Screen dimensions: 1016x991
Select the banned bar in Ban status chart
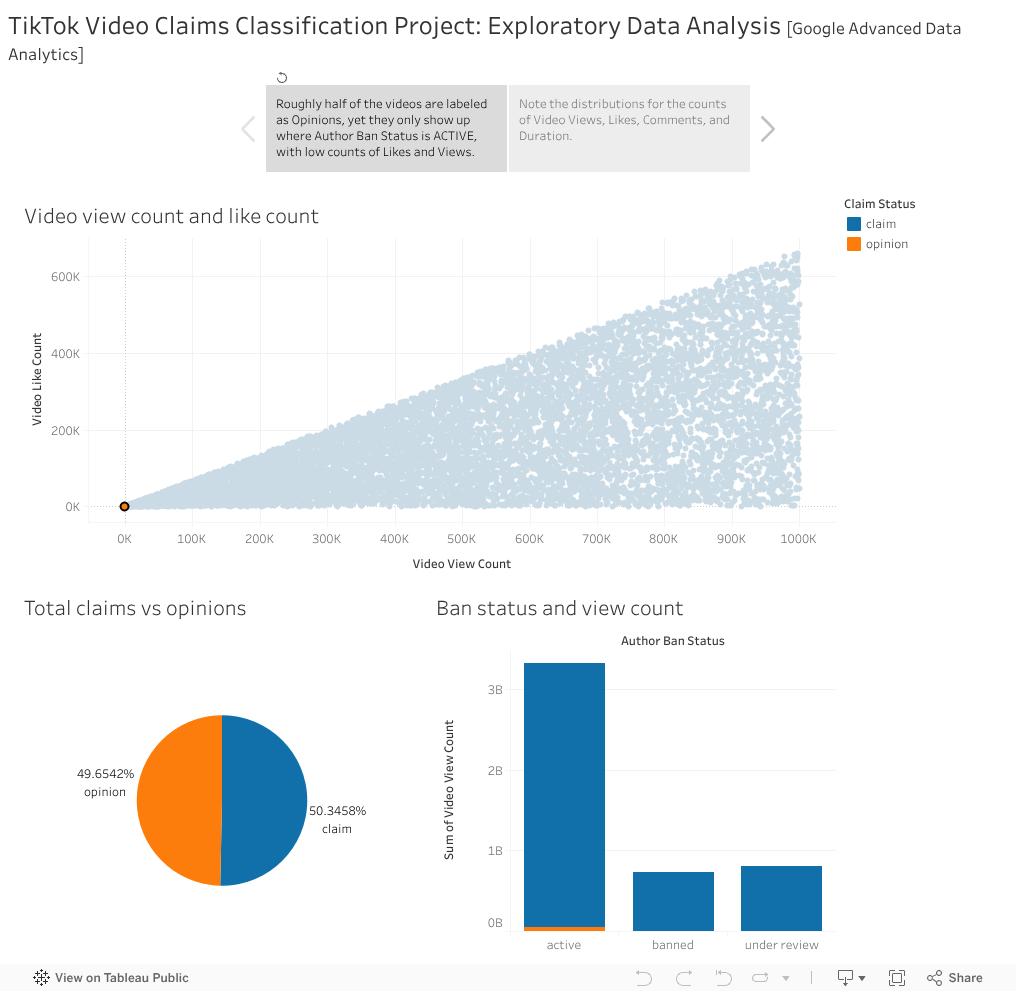click(x=672, y=898)
